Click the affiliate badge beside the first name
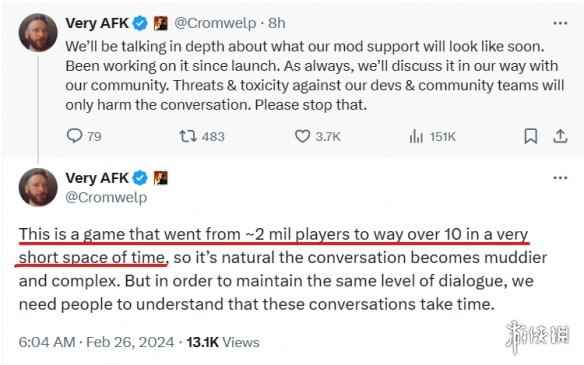Viewport: 584px width, 365px height. click(x=161, y=23)
